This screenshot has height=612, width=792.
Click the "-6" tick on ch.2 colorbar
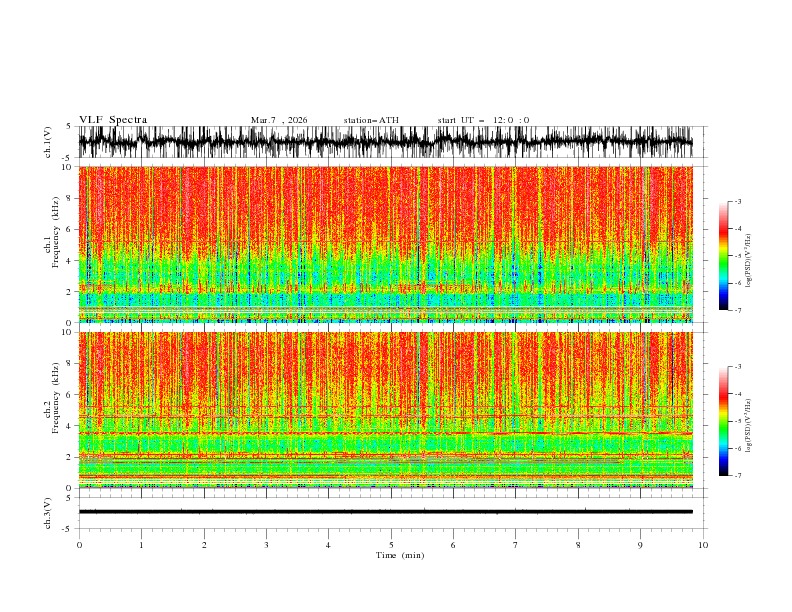click(x=737, y=448)
